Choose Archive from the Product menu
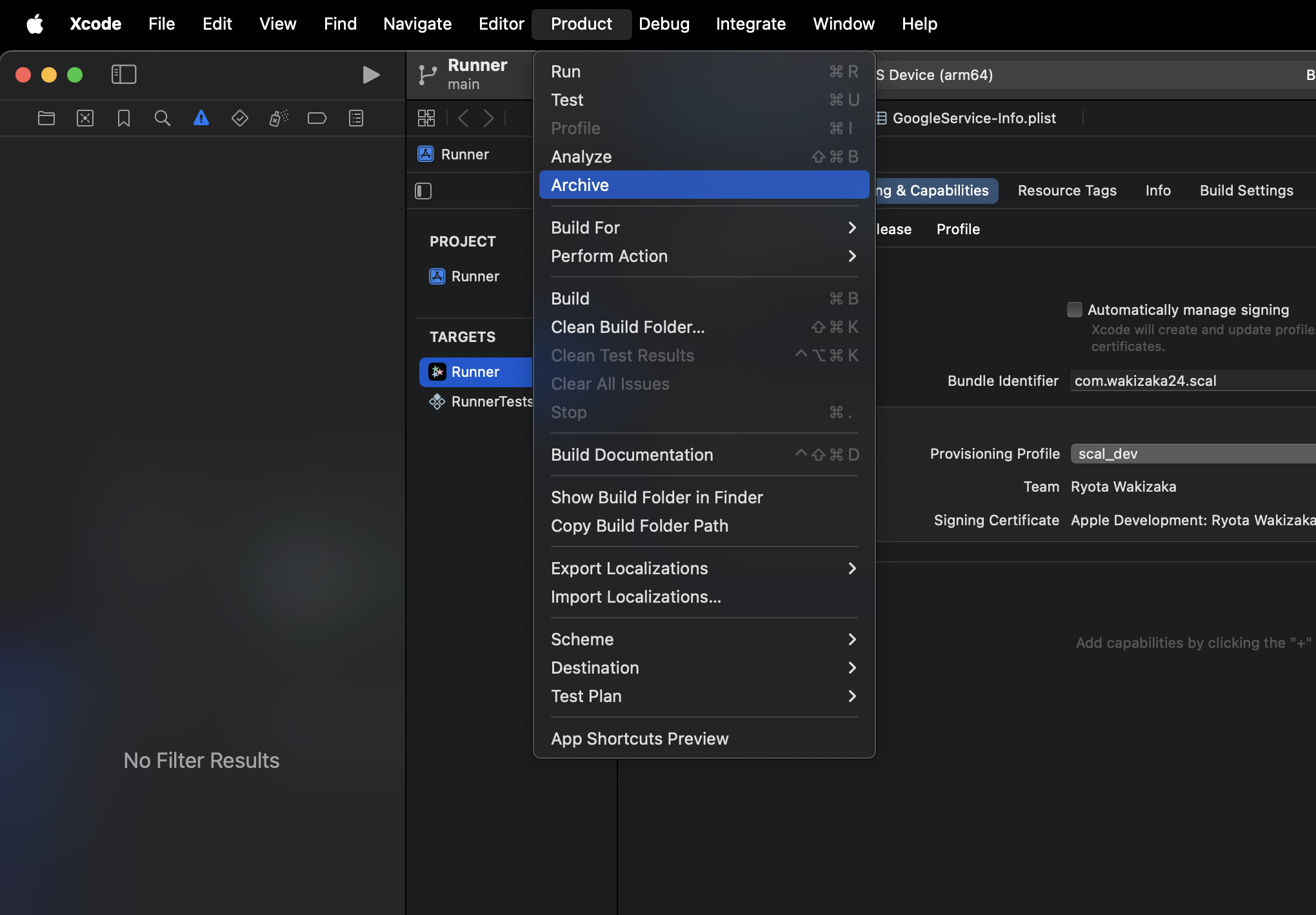Image resolution: width=1316 pixels, height=915 pixels. tap(703, 185)
